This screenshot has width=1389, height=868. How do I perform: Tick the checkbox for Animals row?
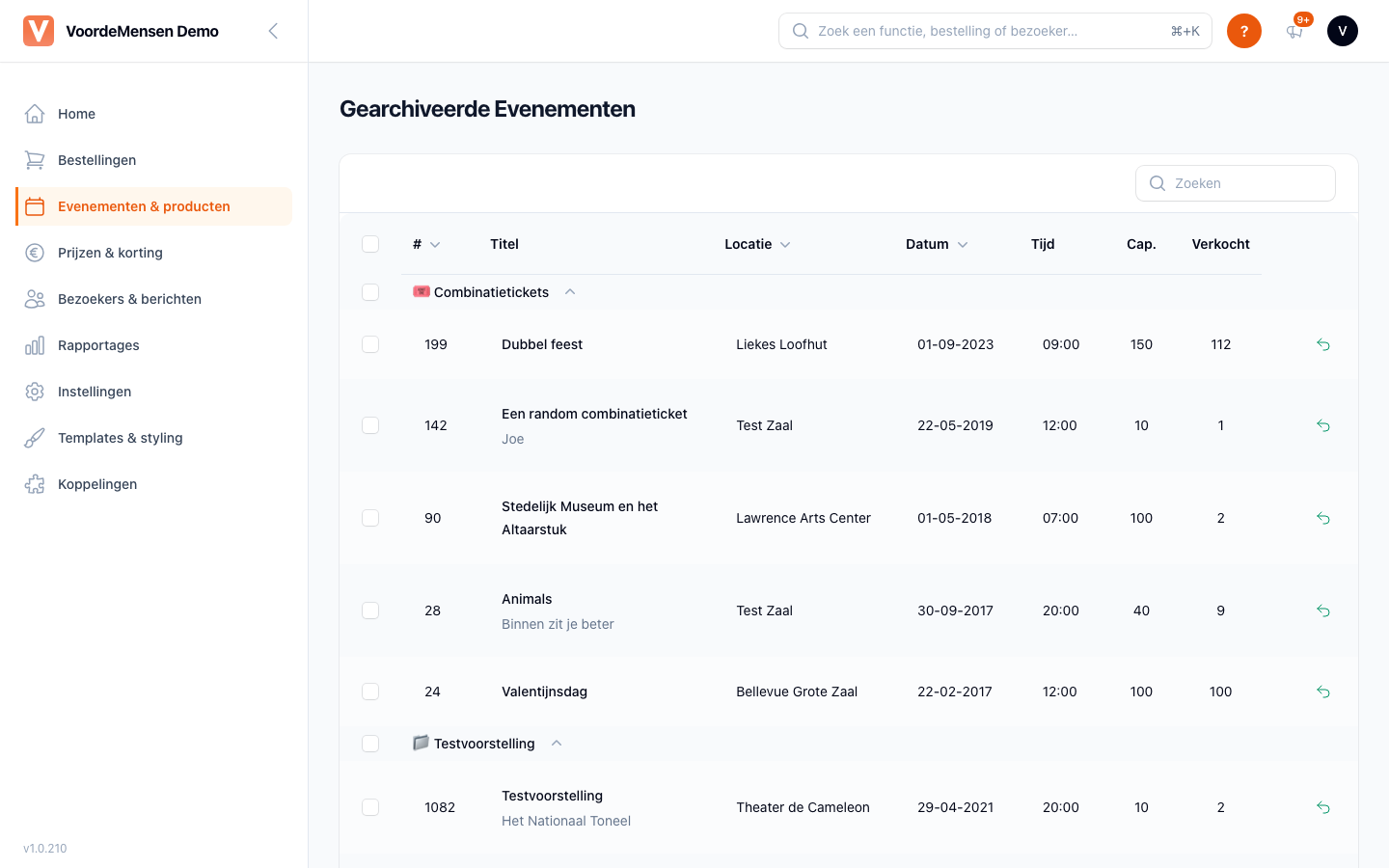(x=370, y=610)
